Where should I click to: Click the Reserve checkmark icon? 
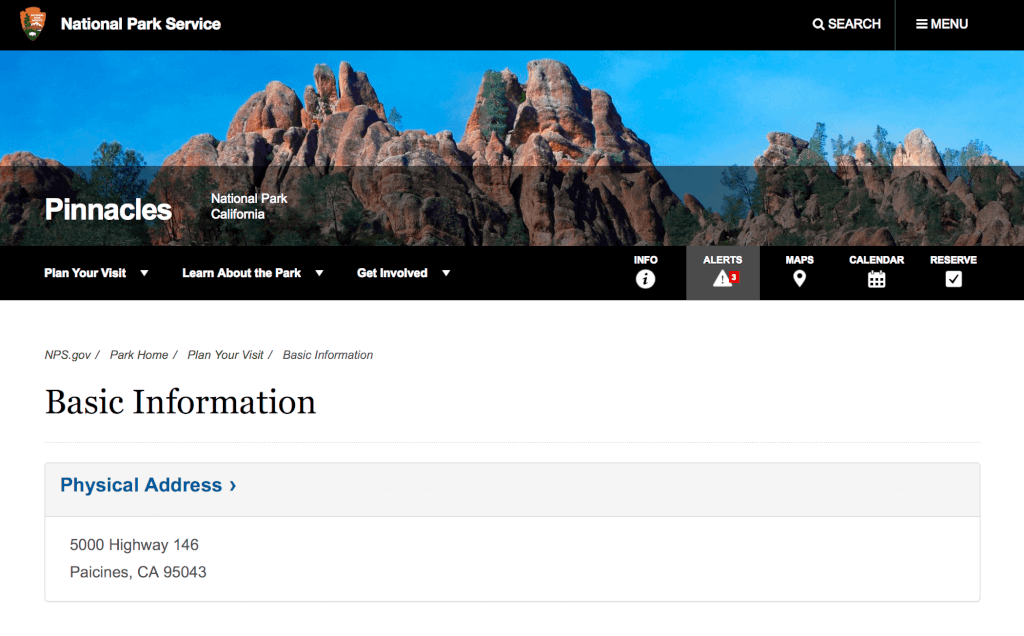pos(953,279)
